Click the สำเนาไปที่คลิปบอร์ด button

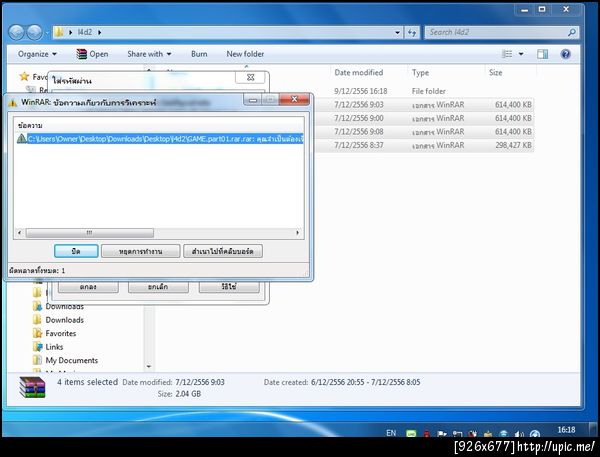coord(223,251)
